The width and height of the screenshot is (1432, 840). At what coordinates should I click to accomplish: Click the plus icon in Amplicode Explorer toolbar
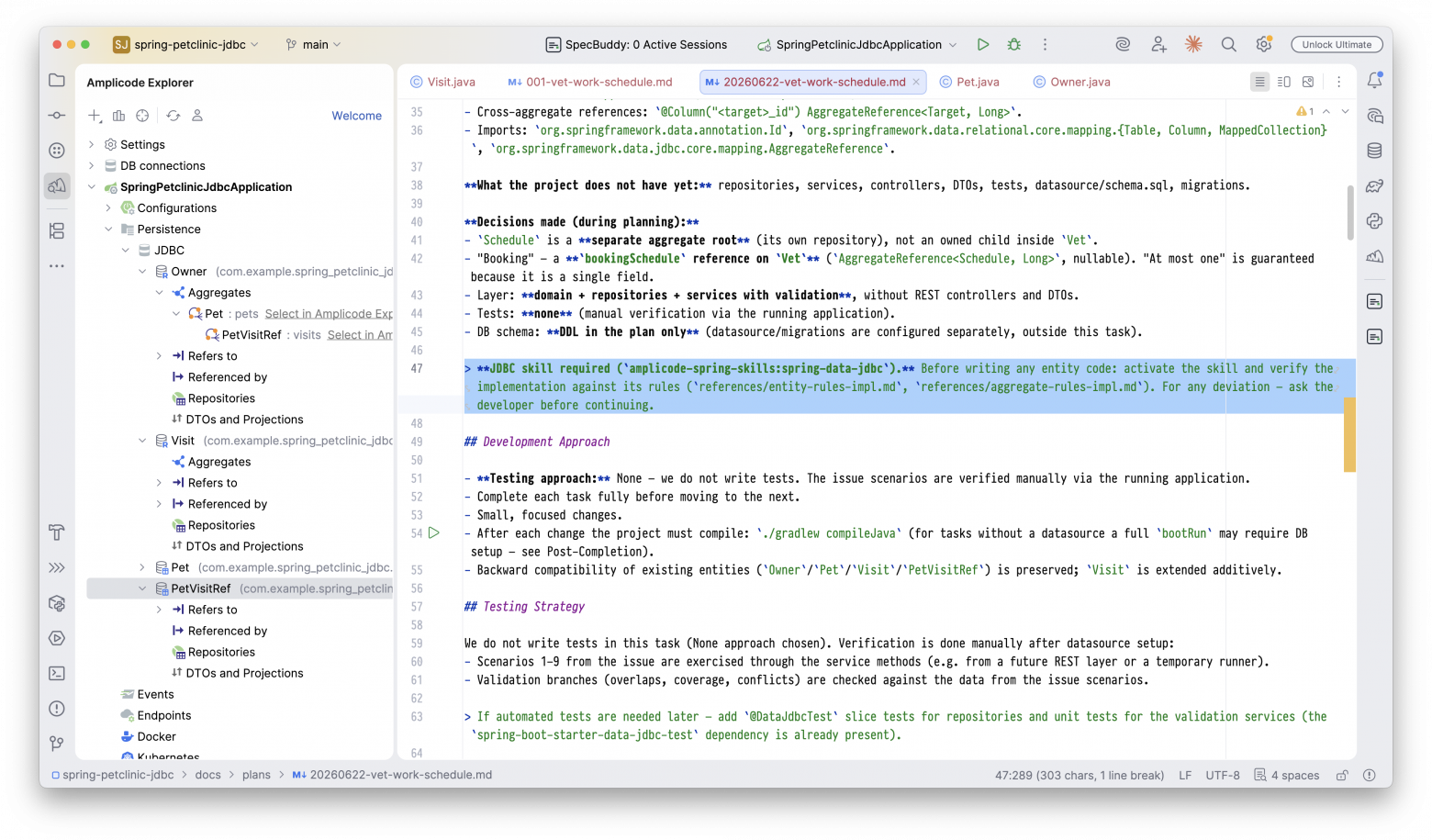point(95,116)
